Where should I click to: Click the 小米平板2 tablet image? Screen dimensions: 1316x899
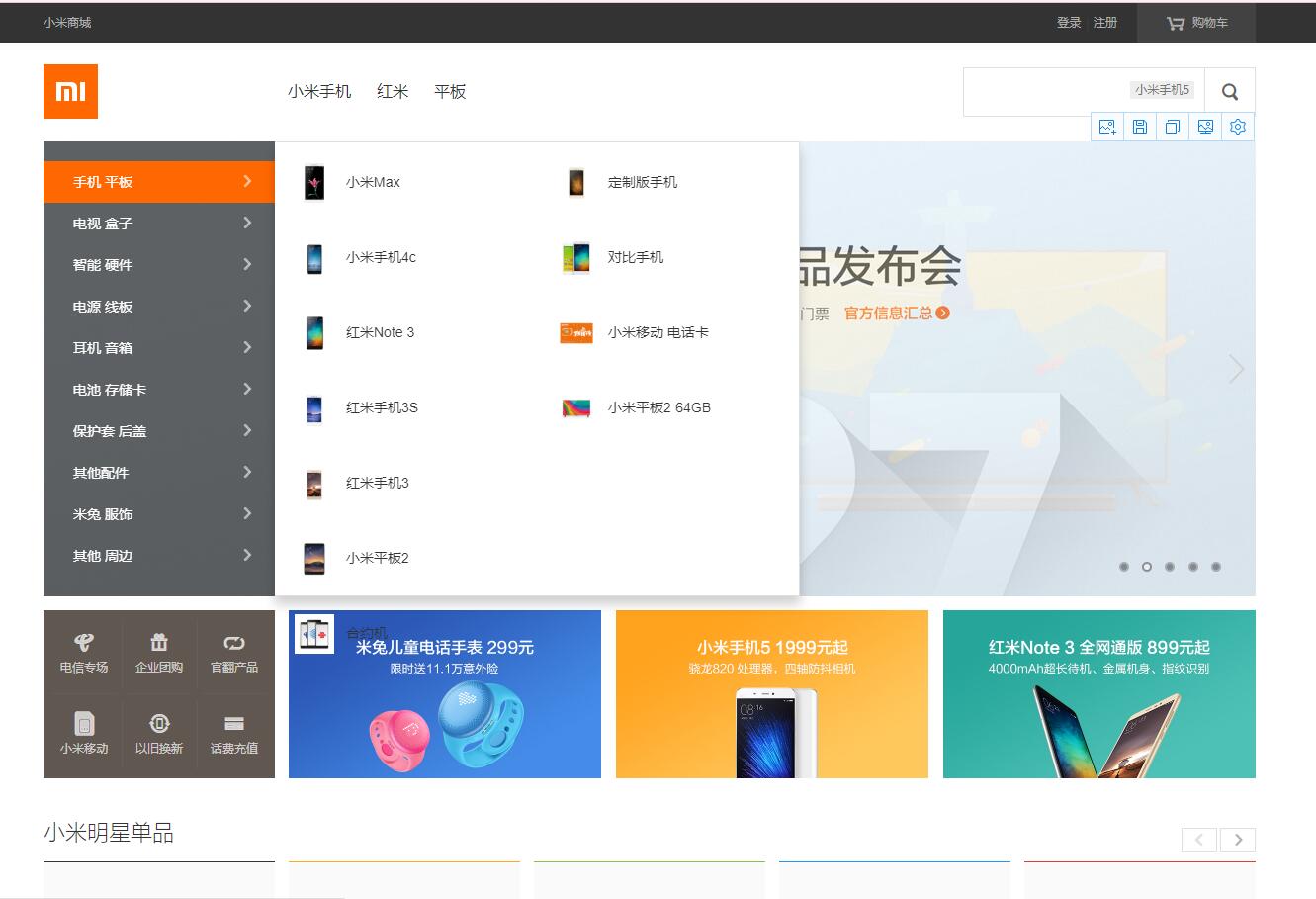click(x=314, y=559)
